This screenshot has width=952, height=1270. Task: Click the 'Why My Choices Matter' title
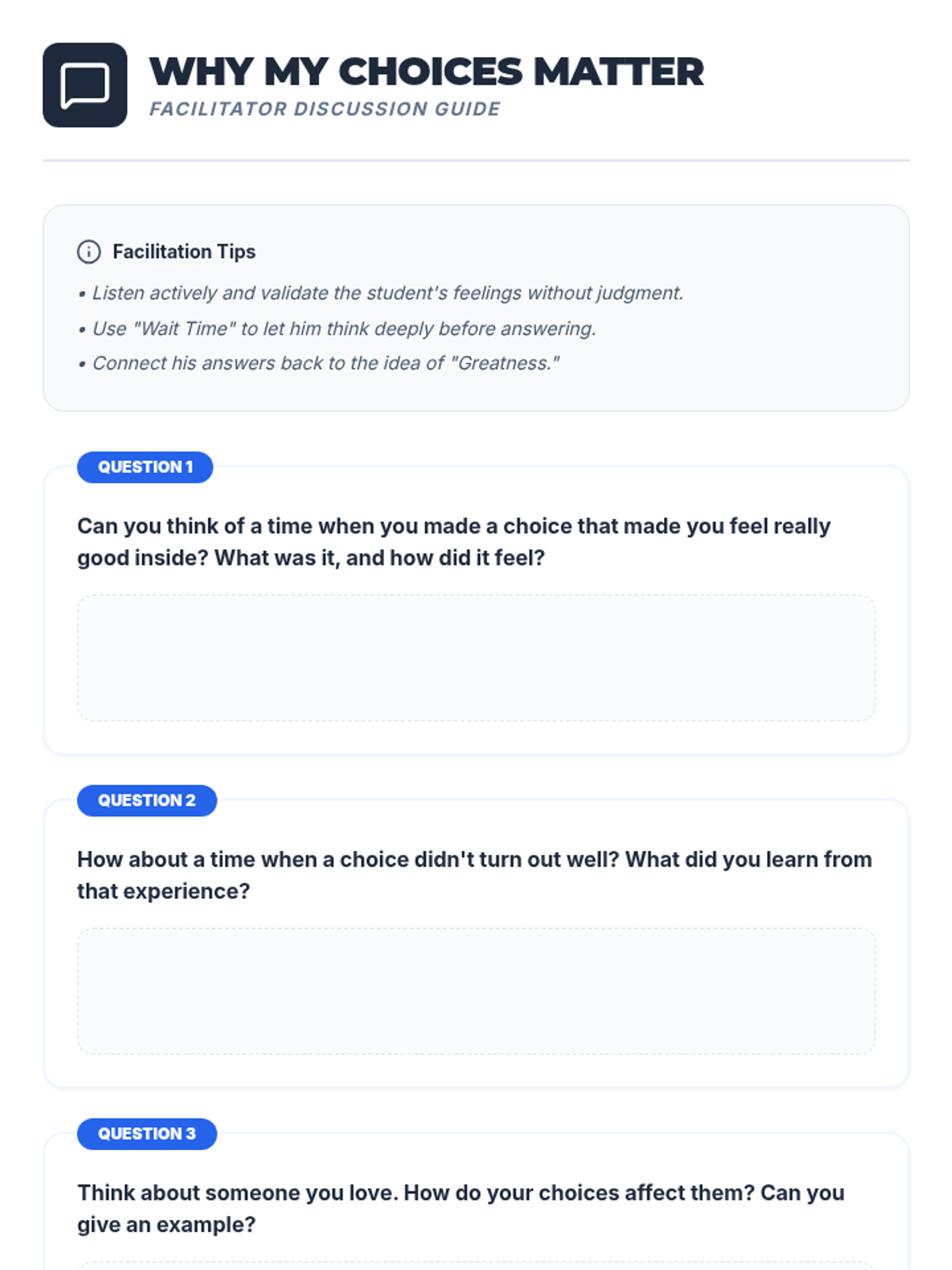point(426,71)
